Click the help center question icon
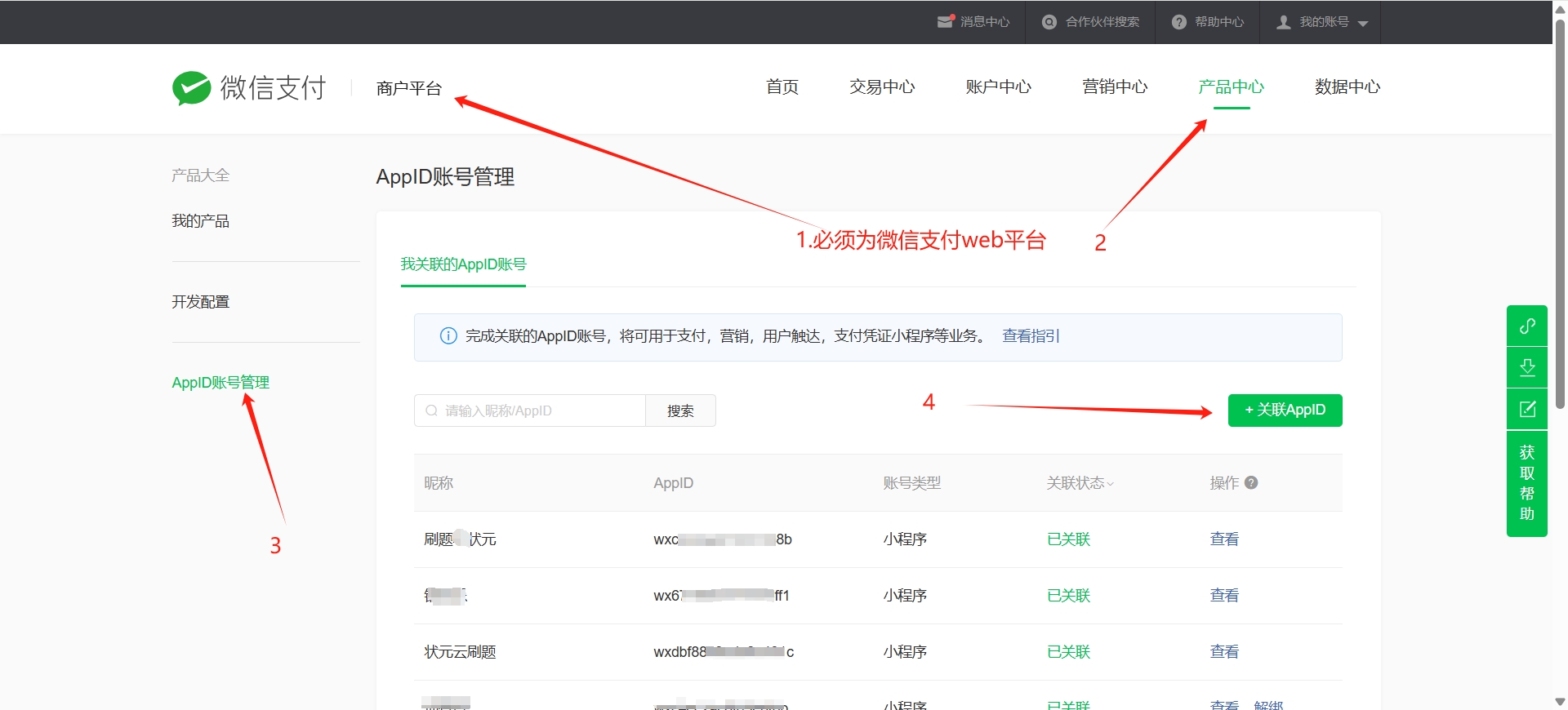Viewport: 1568px width, 710px height. (x=1178, y=22)
